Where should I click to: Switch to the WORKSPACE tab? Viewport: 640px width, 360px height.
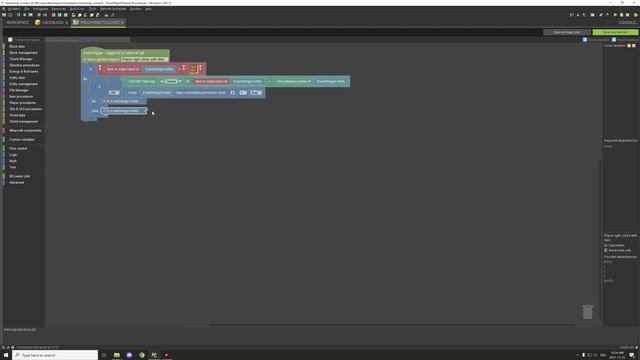[17, 22]
